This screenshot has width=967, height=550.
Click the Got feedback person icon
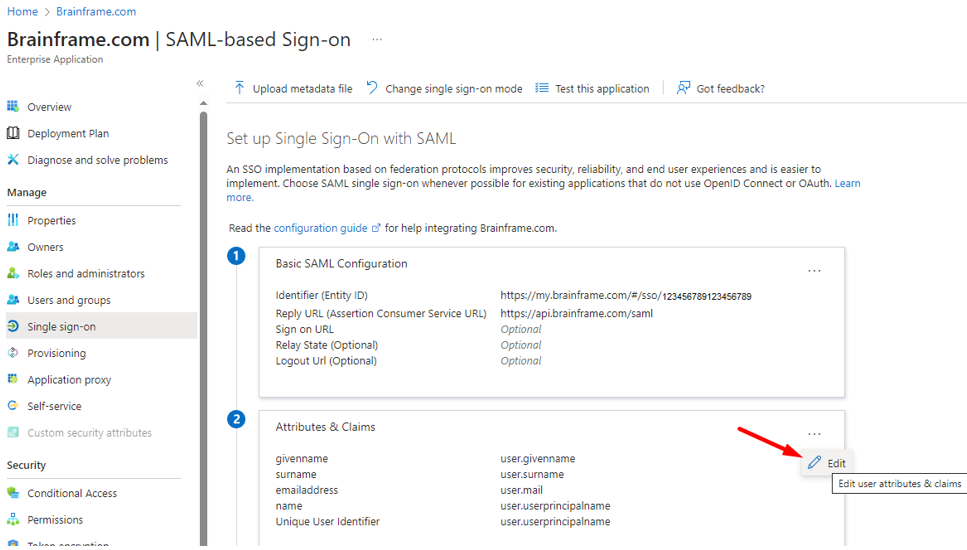click(683, 88)
